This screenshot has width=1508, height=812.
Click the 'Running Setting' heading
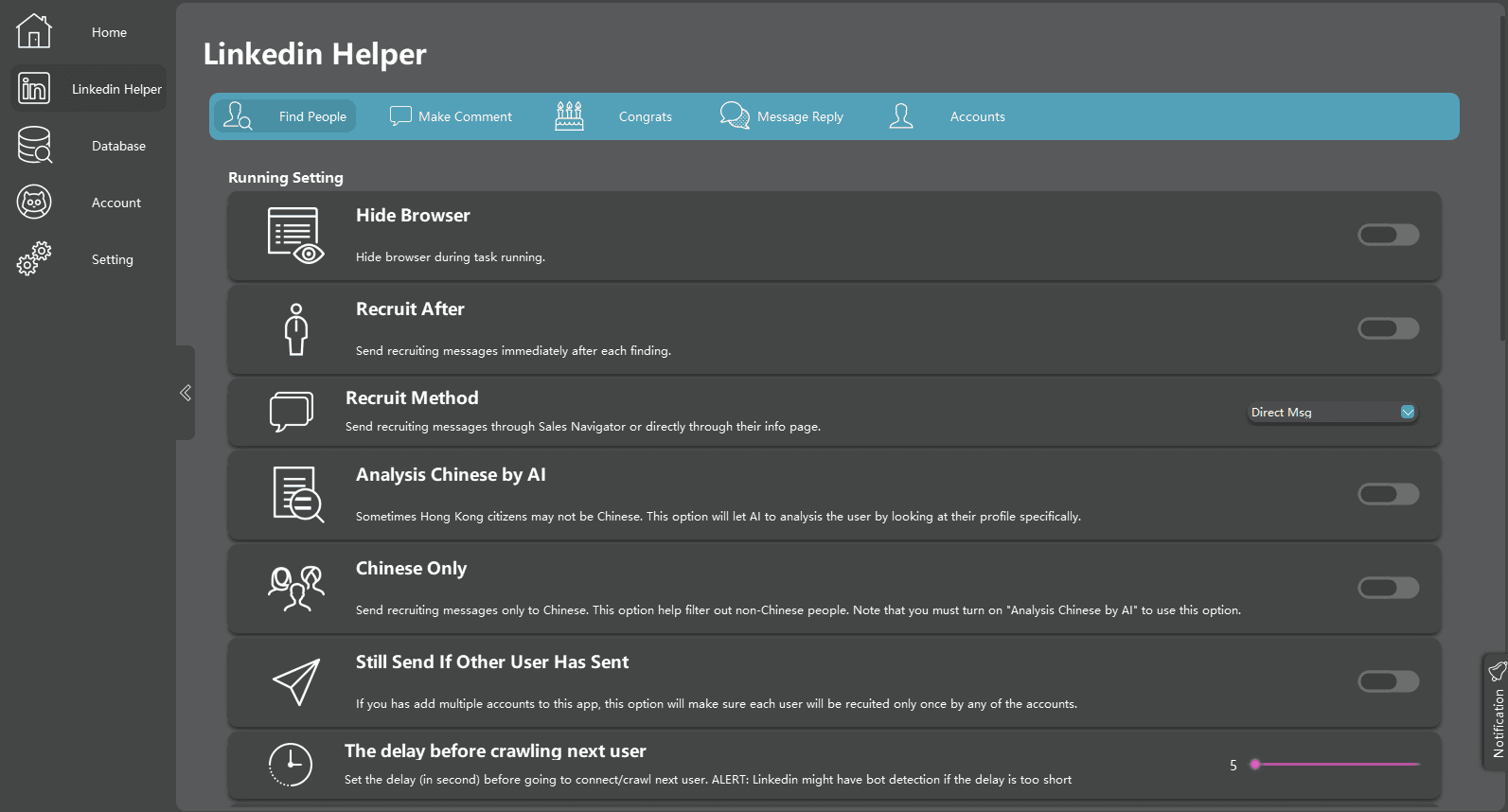(286, 177)
